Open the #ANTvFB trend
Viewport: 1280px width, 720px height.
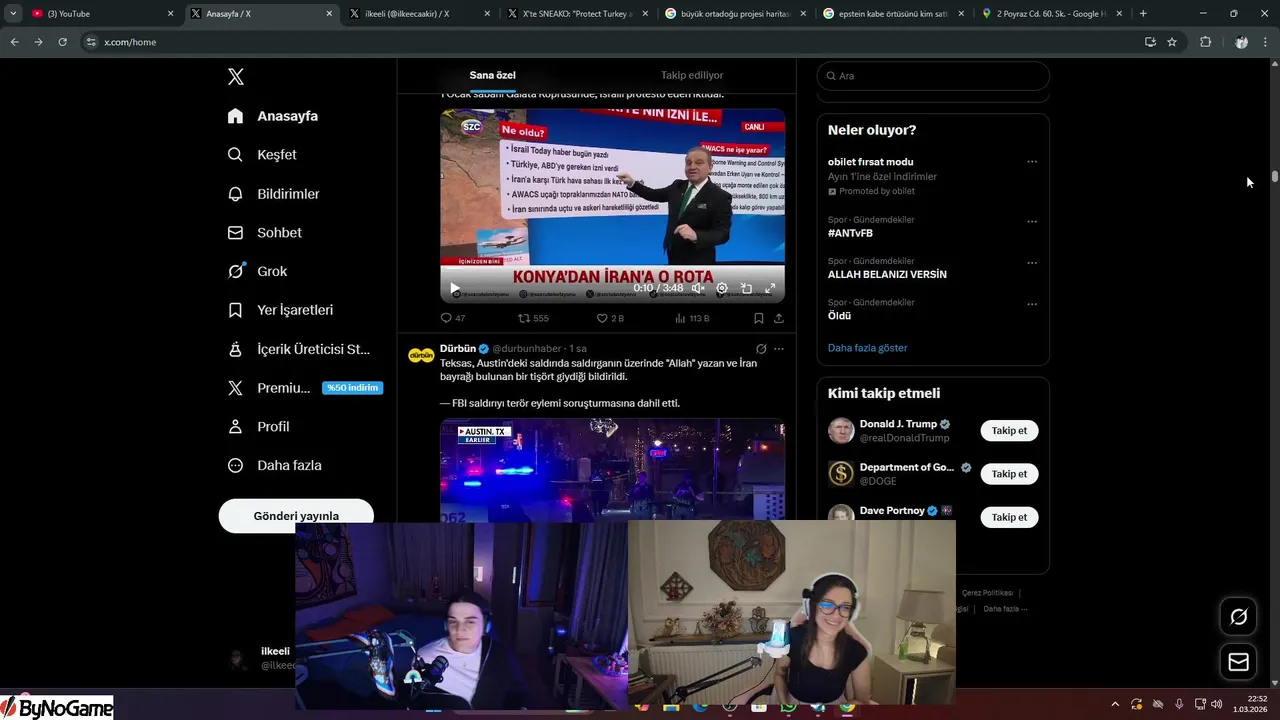coord(850,233)
